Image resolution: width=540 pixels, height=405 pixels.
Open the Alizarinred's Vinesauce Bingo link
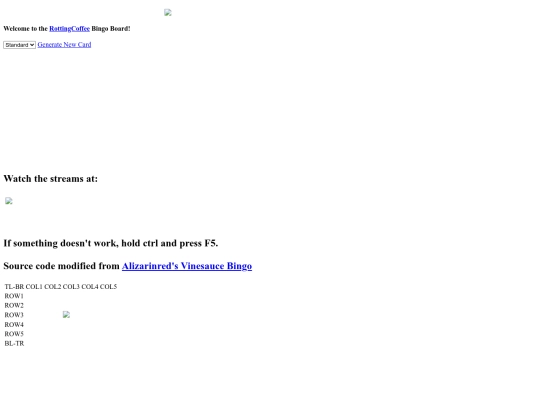(187, 266)
